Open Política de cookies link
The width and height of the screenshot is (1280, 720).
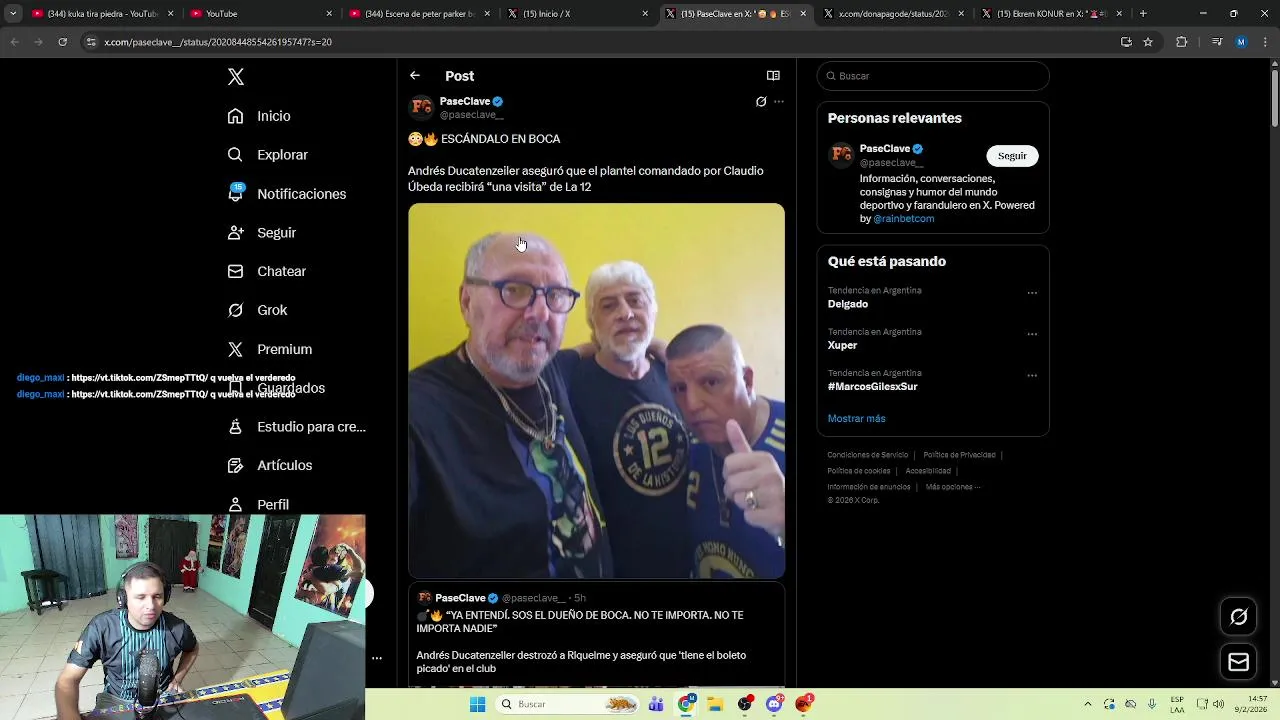click(859, 471)
